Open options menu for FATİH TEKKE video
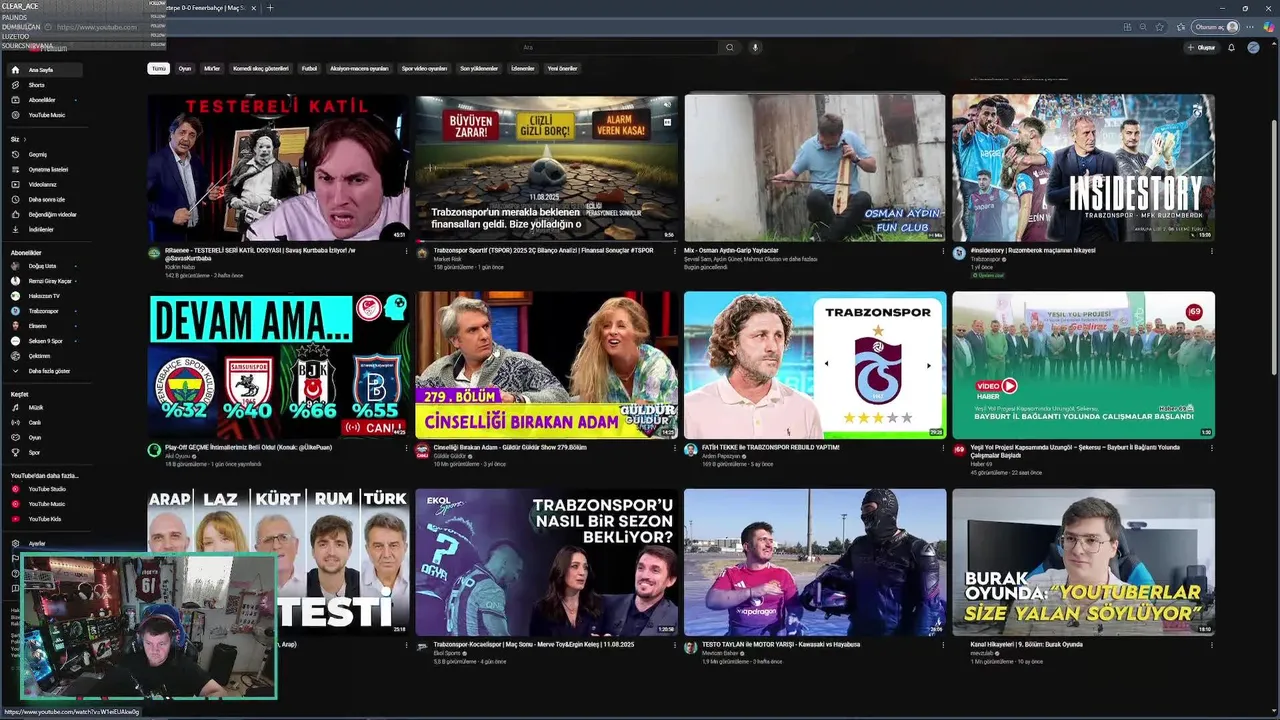This screenshot has height=720, width=1280. [943, 449]
